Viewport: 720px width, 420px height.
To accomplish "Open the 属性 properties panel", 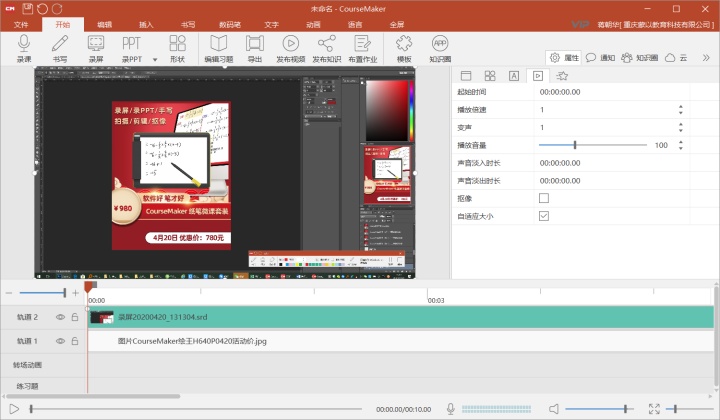I will tap(564, 58).
